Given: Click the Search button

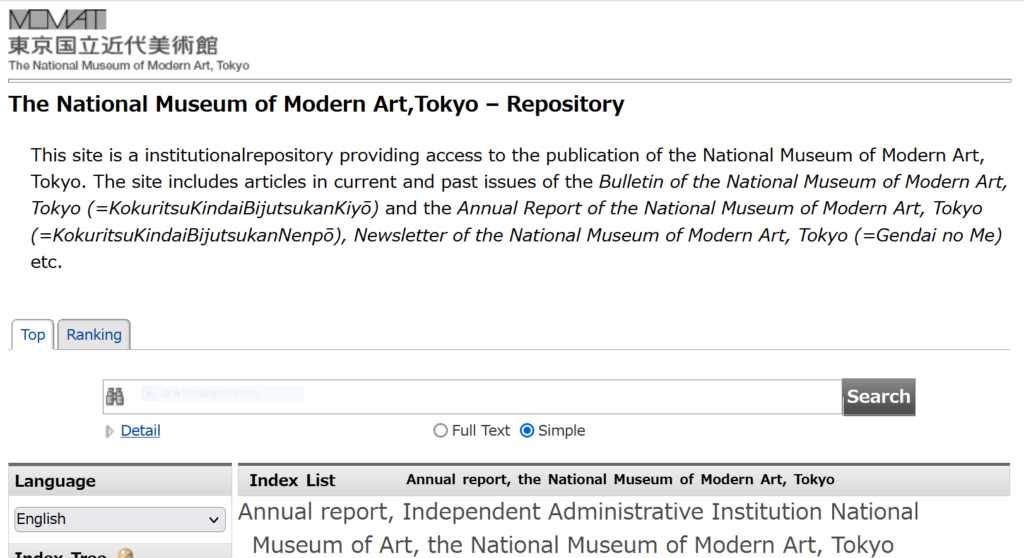Looking at the screenshot, I should (878, 397).
